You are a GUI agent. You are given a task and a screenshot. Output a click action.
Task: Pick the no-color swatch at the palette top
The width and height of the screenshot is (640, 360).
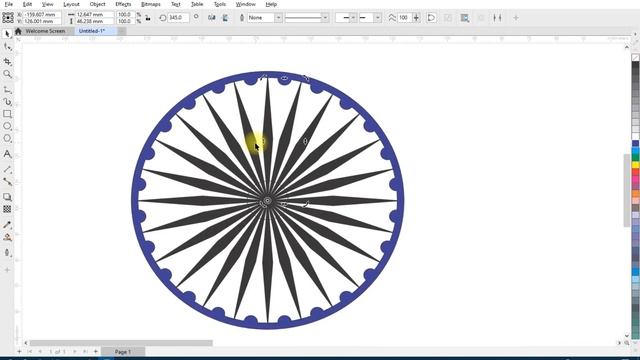pyautogui.click(x=636, y=58)
